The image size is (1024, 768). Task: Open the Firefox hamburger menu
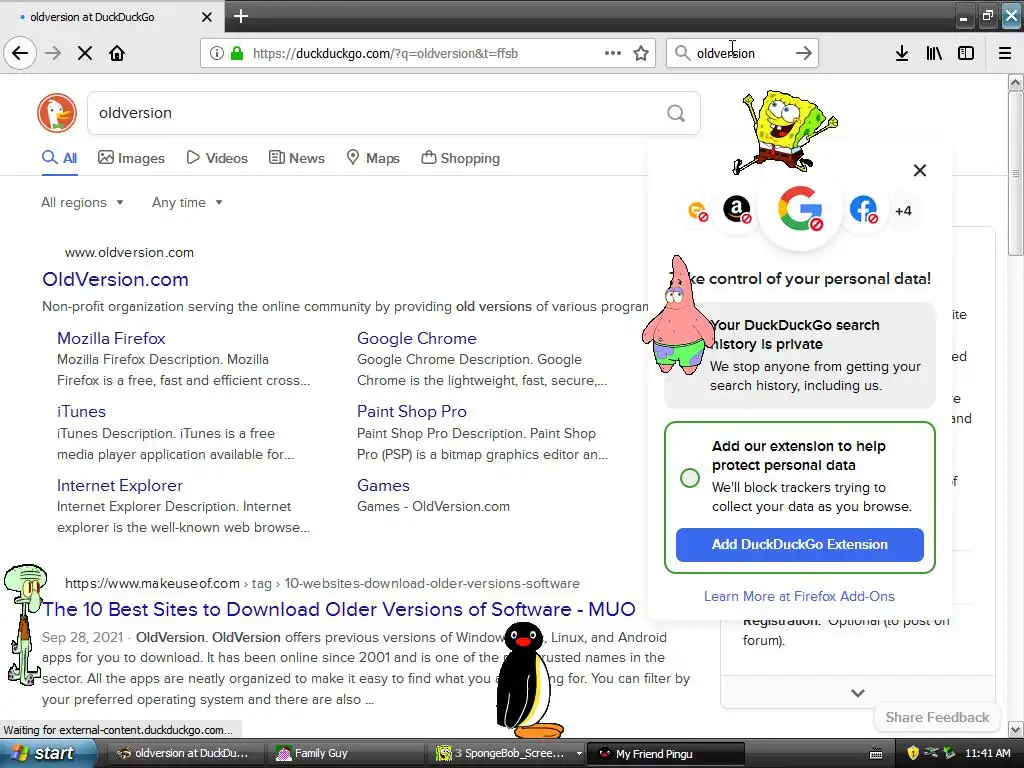[x=1005, y=53]
